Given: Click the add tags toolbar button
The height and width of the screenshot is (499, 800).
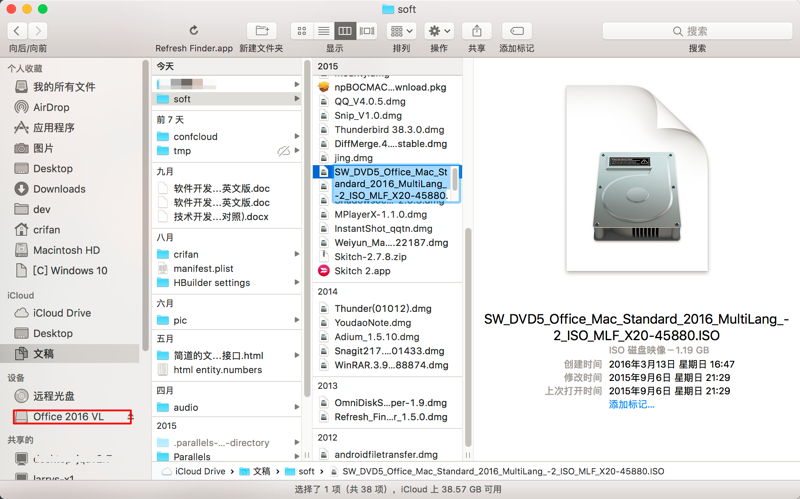Looking at the screenshot, I should coord(517,31).
